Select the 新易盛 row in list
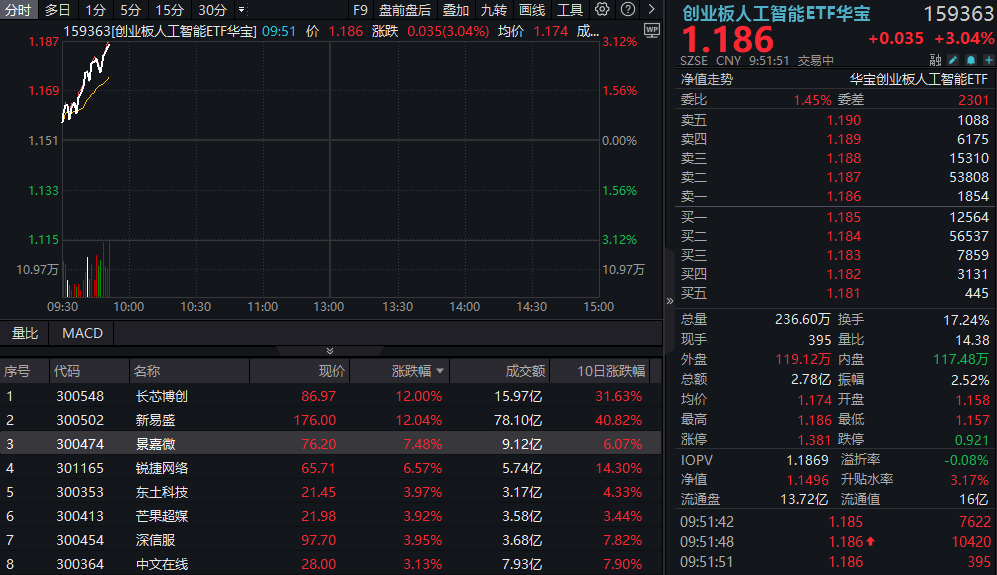The height and width of the screenshot is (575, 997). tap(155, 420)
